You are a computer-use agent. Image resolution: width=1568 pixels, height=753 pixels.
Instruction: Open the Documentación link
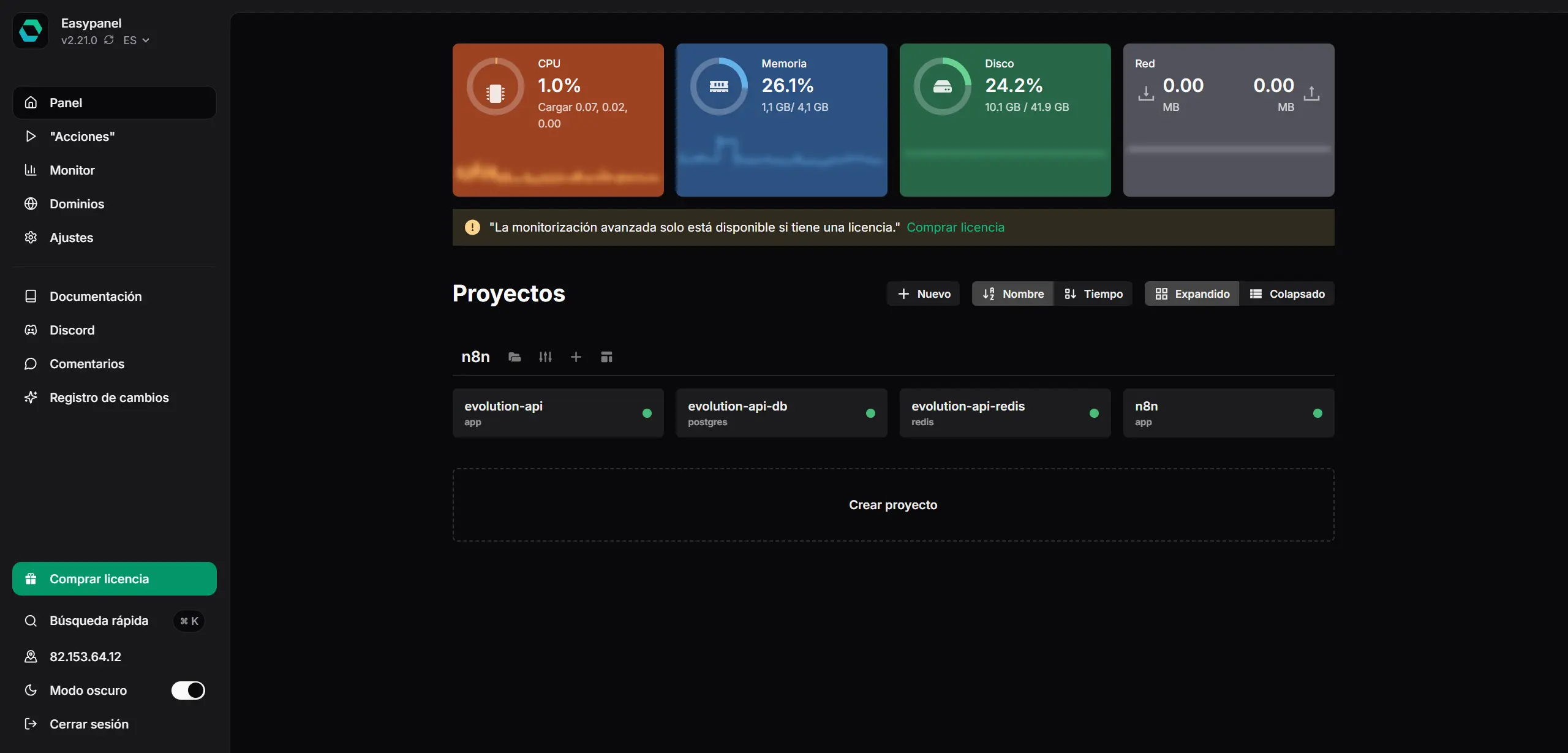coord(114,296)
